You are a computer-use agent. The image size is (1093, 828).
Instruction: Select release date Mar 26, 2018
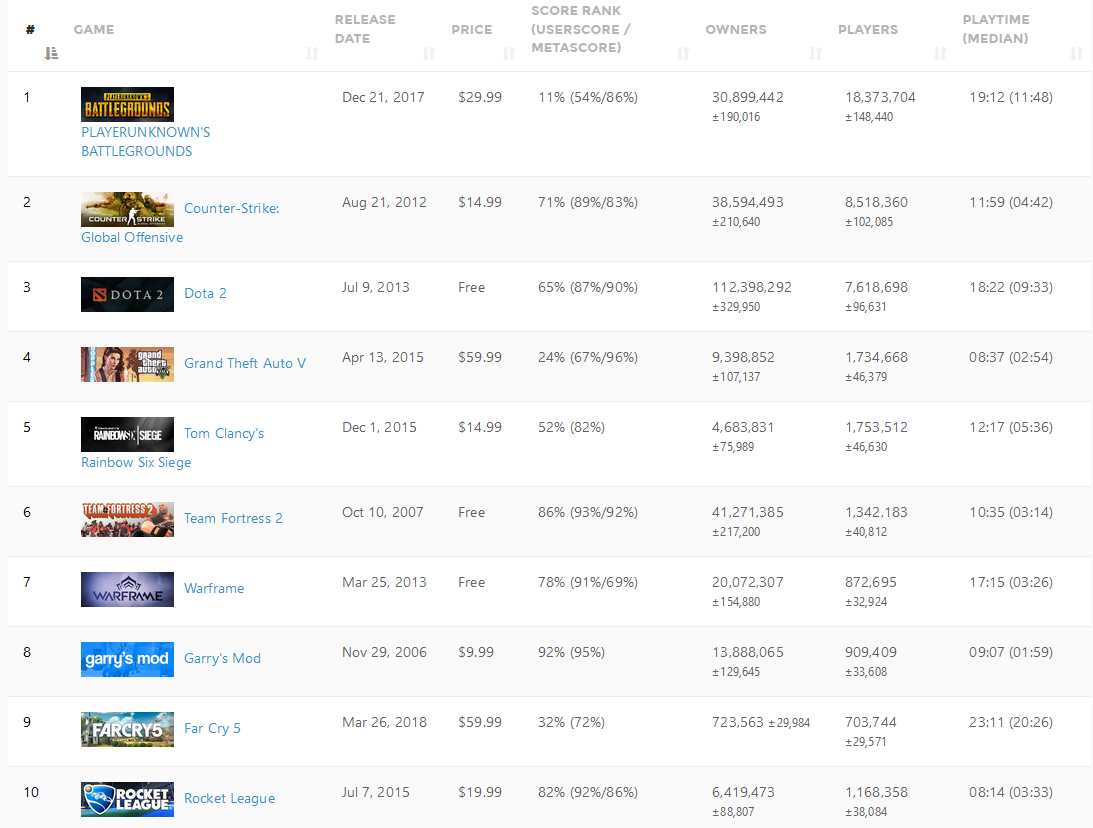coord(384,722)
